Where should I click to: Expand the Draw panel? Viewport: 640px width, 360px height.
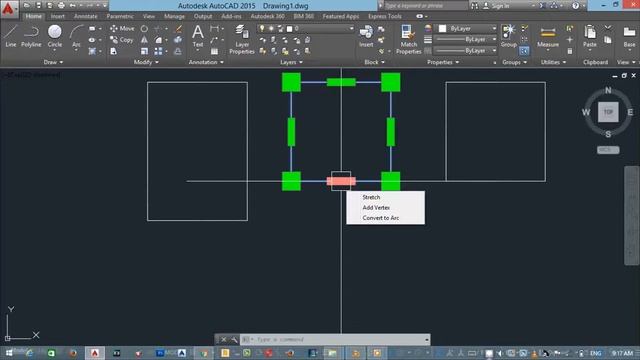pyautogui.click(x=53, y=62)
